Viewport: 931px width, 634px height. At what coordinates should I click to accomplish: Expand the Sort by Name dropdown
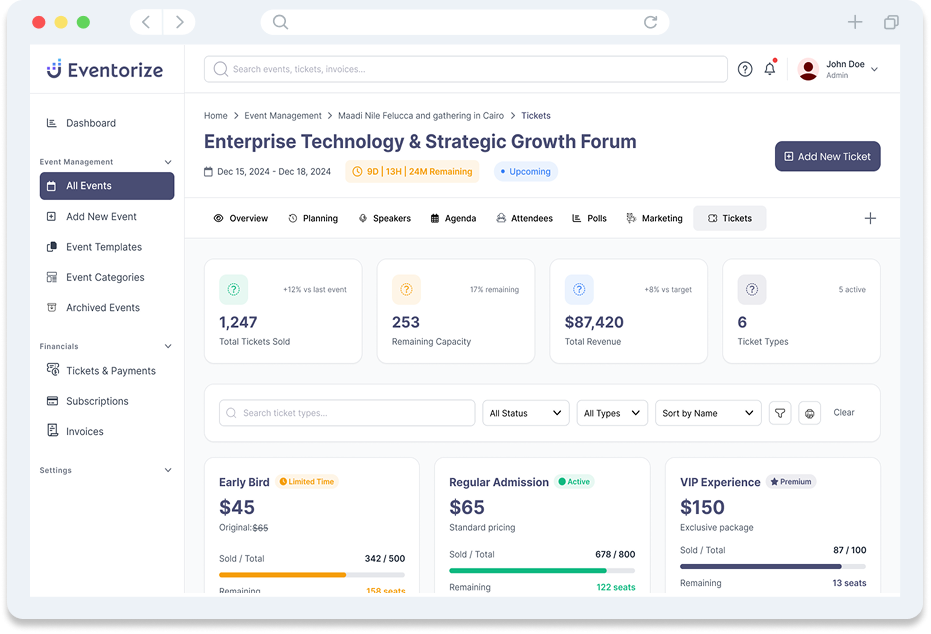(708, 413)
